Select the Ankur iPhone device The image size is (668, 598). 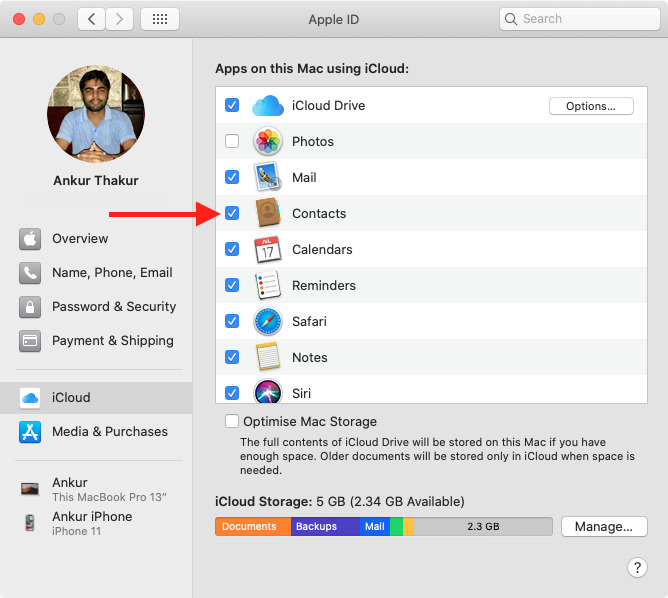96,523
